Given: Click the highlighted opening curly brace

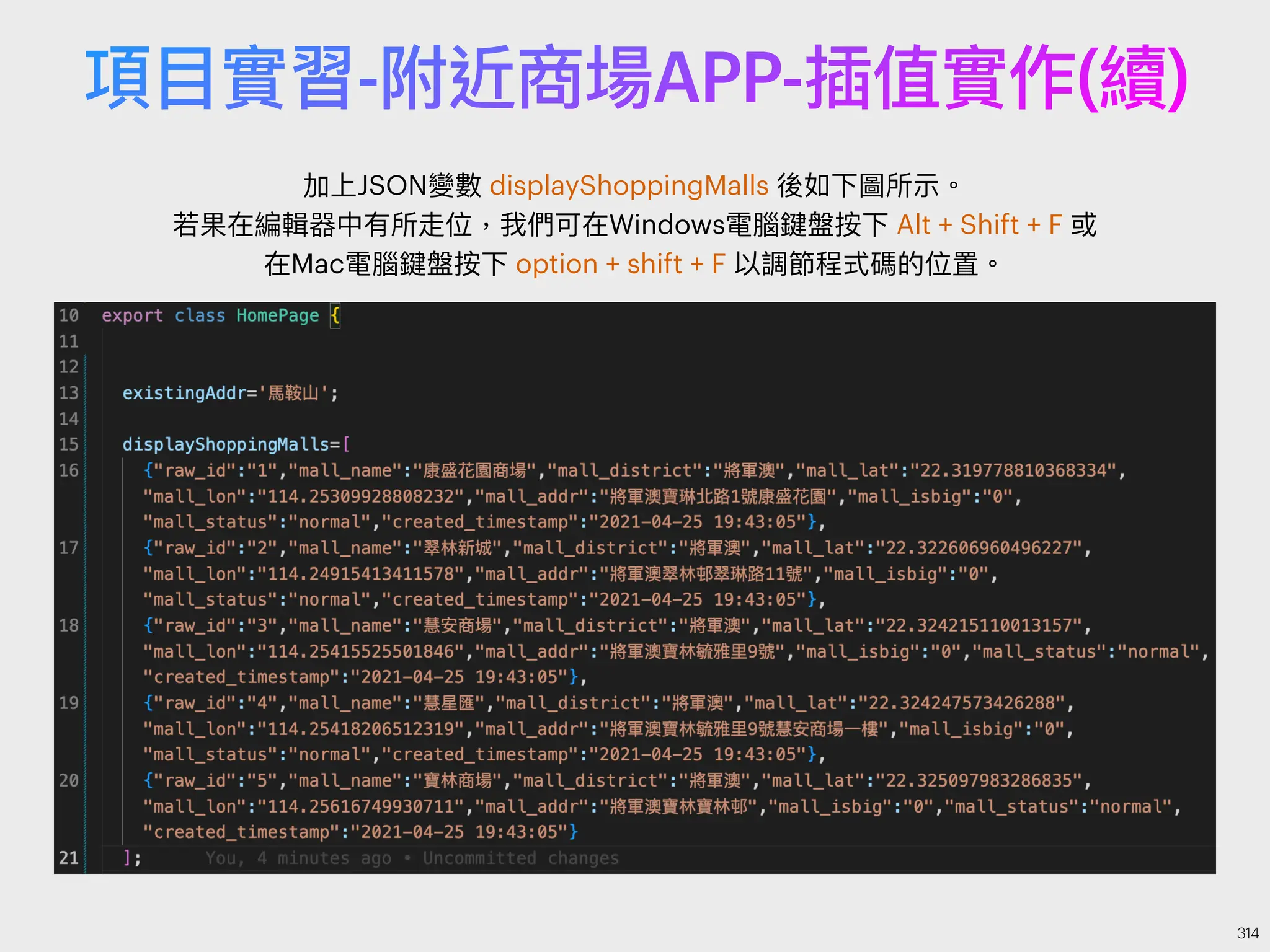Looking at the screenshot, I should [335, 316].
